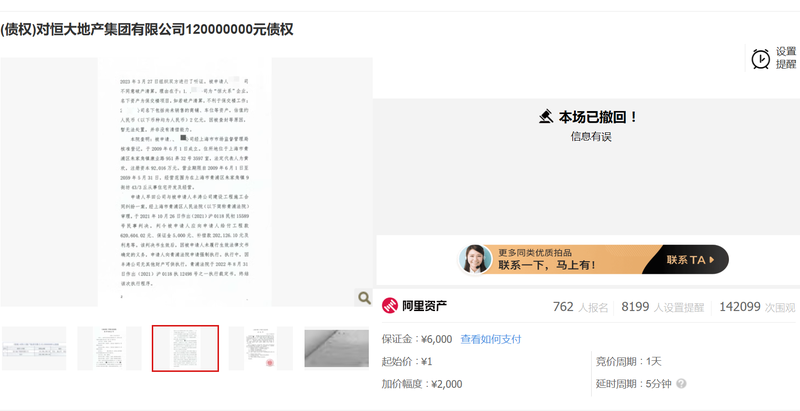Click the customer service avatar in banner
This screenshot has height=411, width=800.
[x=475, y=260]
